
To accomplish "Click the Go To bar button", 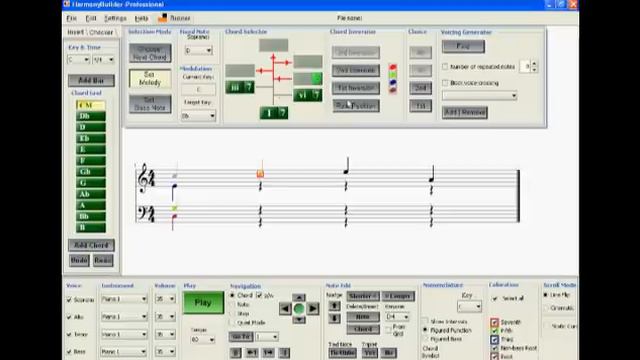I will point(241,337).
